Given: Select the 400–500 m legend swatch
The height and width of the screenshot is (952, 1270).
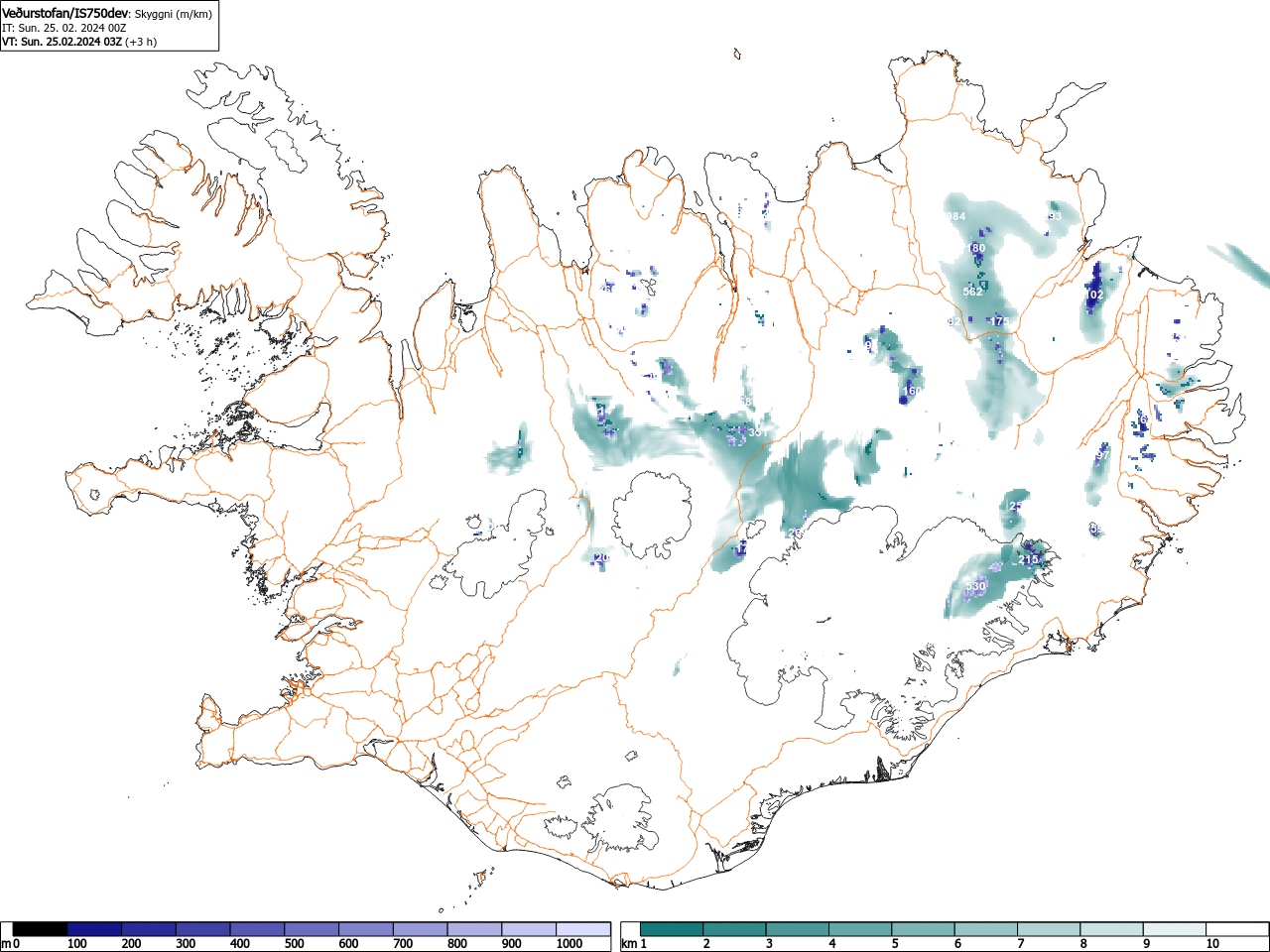Looking at the screenshot, I should pos(257,929).
